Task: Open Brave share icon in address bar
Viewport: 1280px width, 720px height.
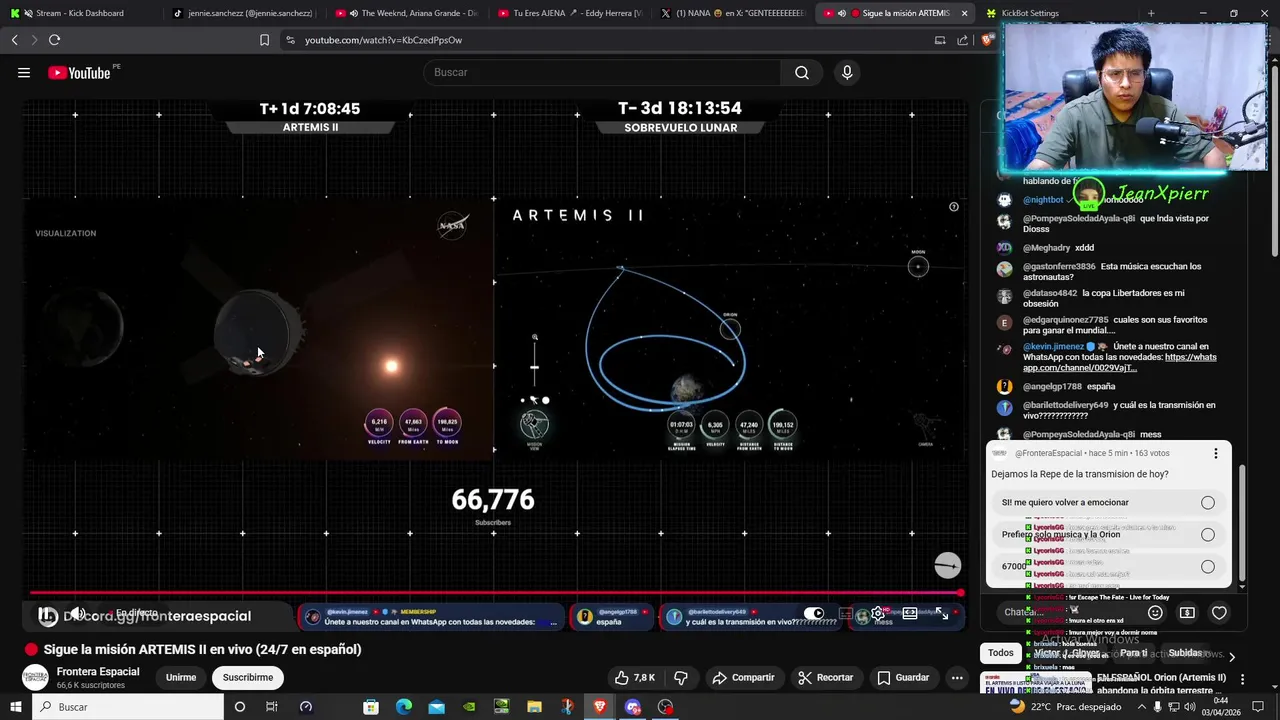Action: click(962, 40)
